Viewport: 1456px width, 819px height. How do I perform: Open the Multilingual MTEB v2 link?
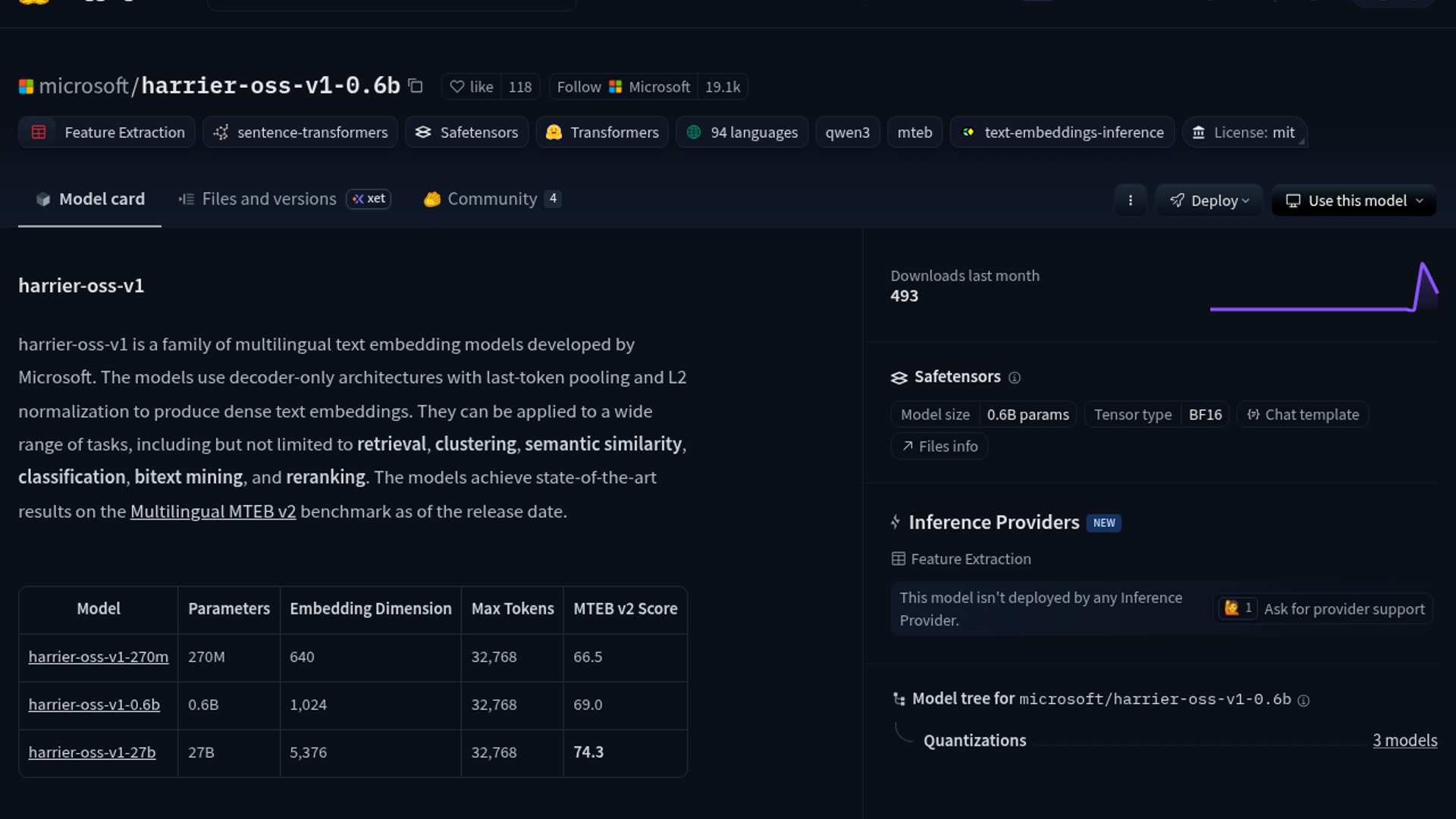(212, 511)
